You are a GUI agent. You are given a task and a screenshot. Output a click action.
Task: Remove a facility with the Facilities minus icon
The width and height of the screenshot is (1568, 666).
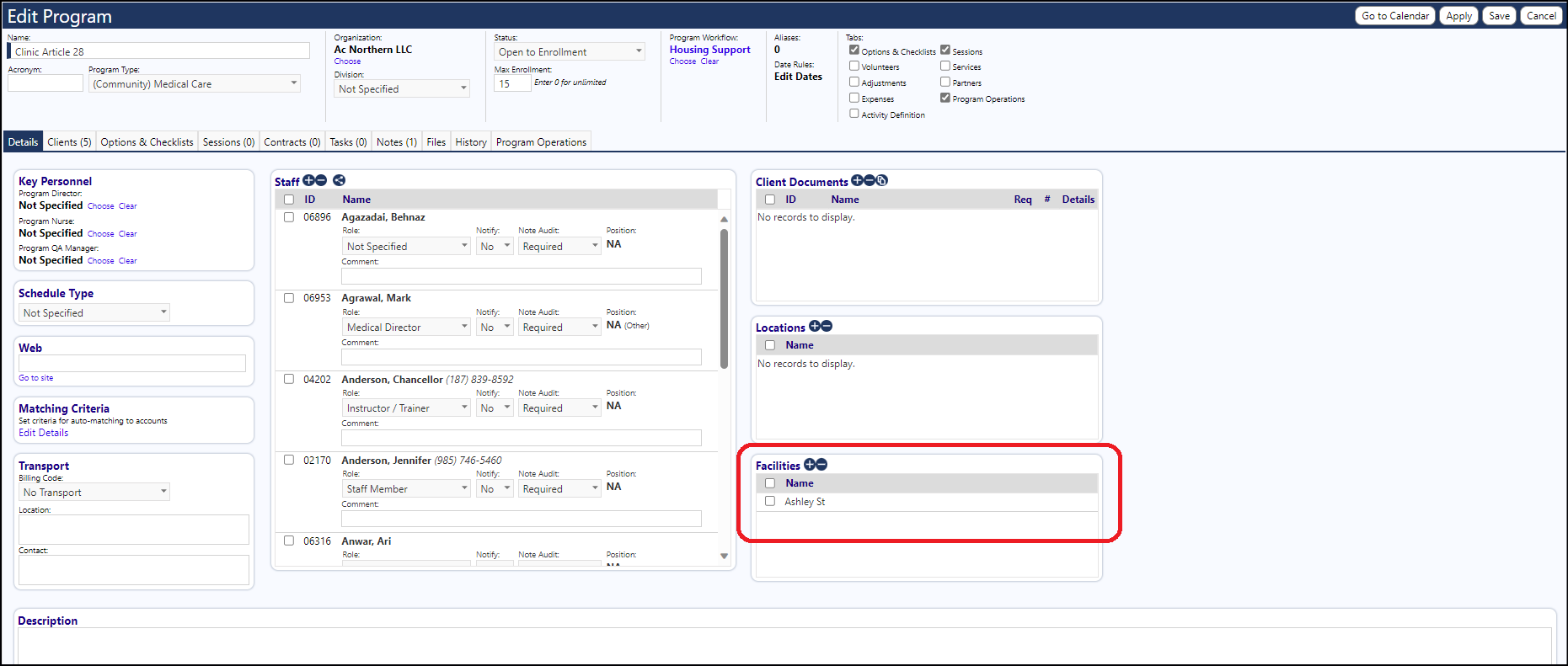click(821, 464)
